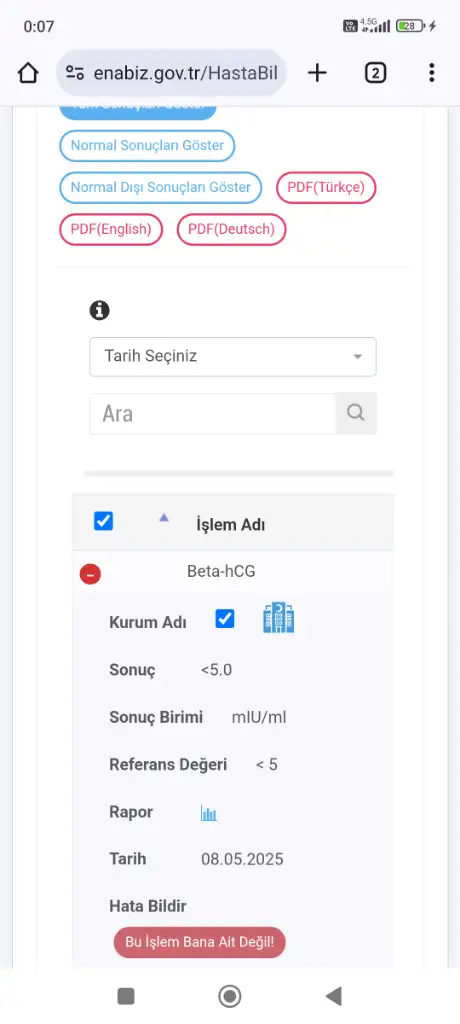The image size is (460, 1024).
Task: Toggle the header select-all checkbox
Action: tap(104, 521)
